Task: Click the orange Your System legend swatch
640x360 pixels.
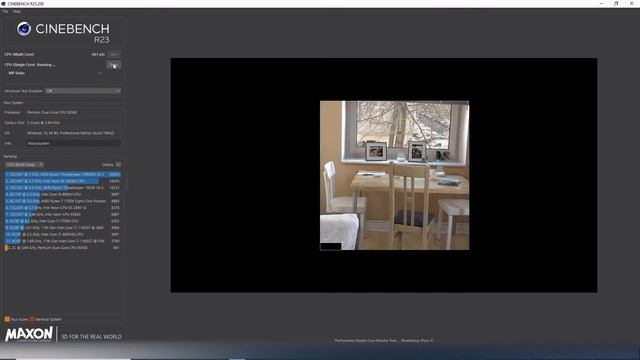Action: (x=7, y=319)
